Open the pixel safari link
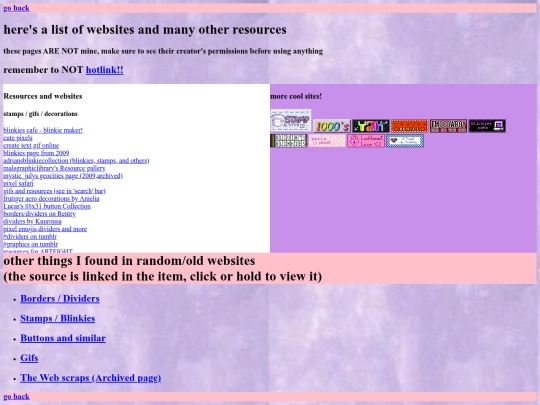This screenshot has height=405, width=540. point(18,184)
